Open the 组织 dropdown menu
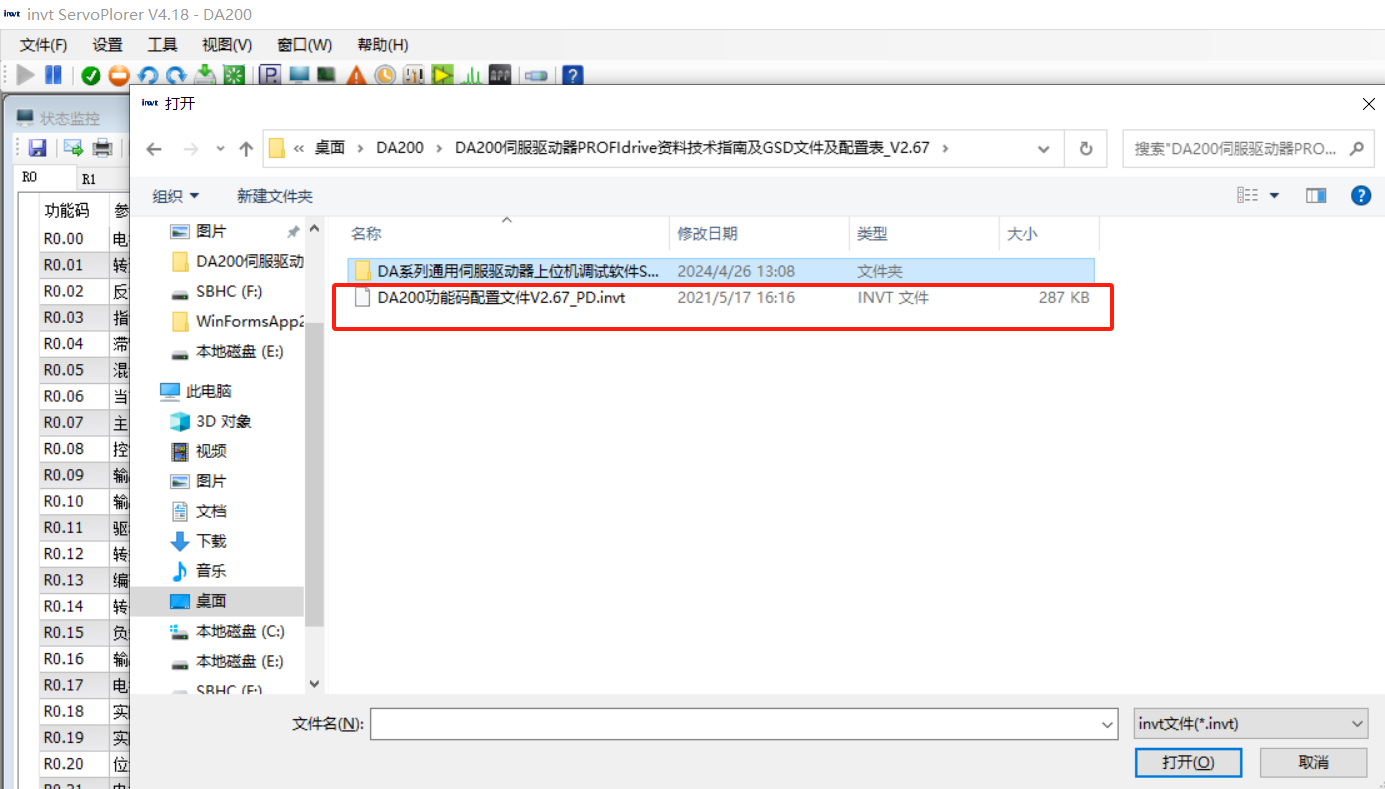The height and width of the screenshot is (789, 1385). (x=175, y=196)
